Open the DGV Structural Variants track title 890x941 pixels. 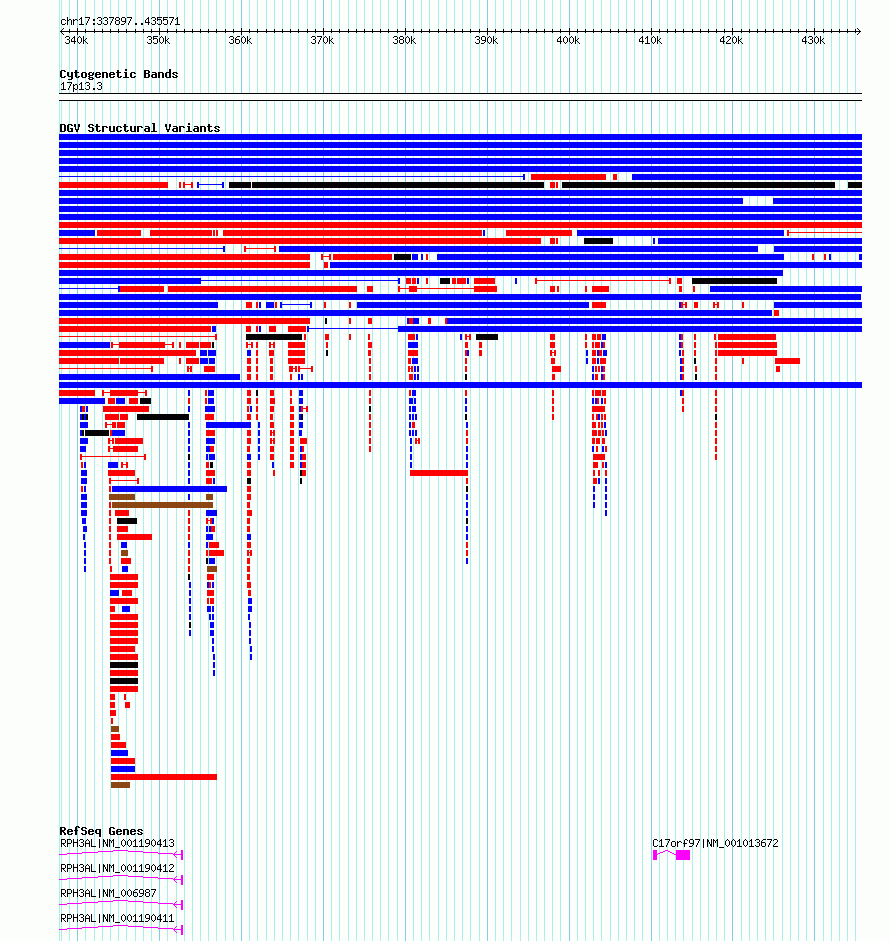tap(140, 128)
